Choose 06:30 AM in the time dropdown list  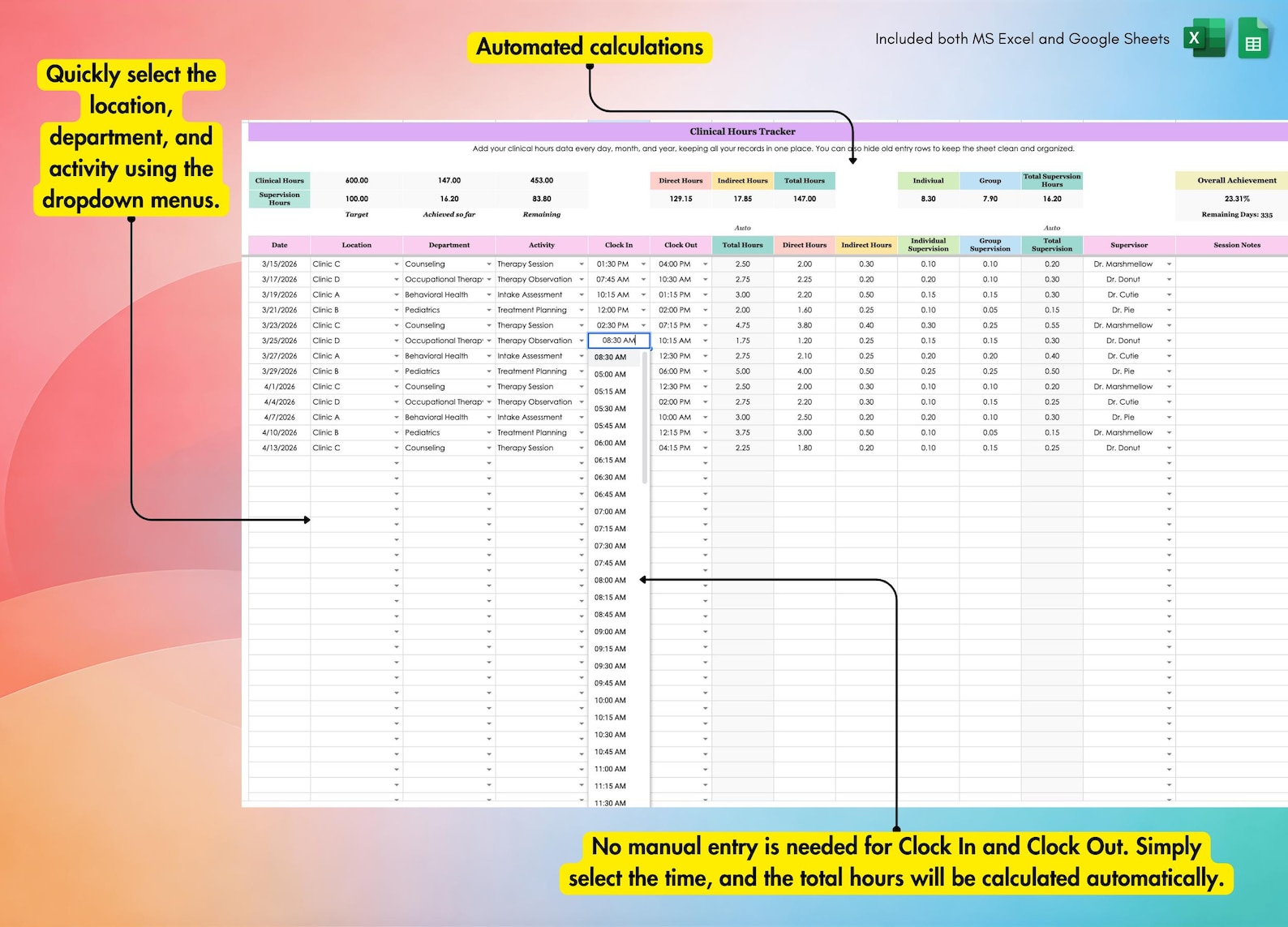pos(610,478)
